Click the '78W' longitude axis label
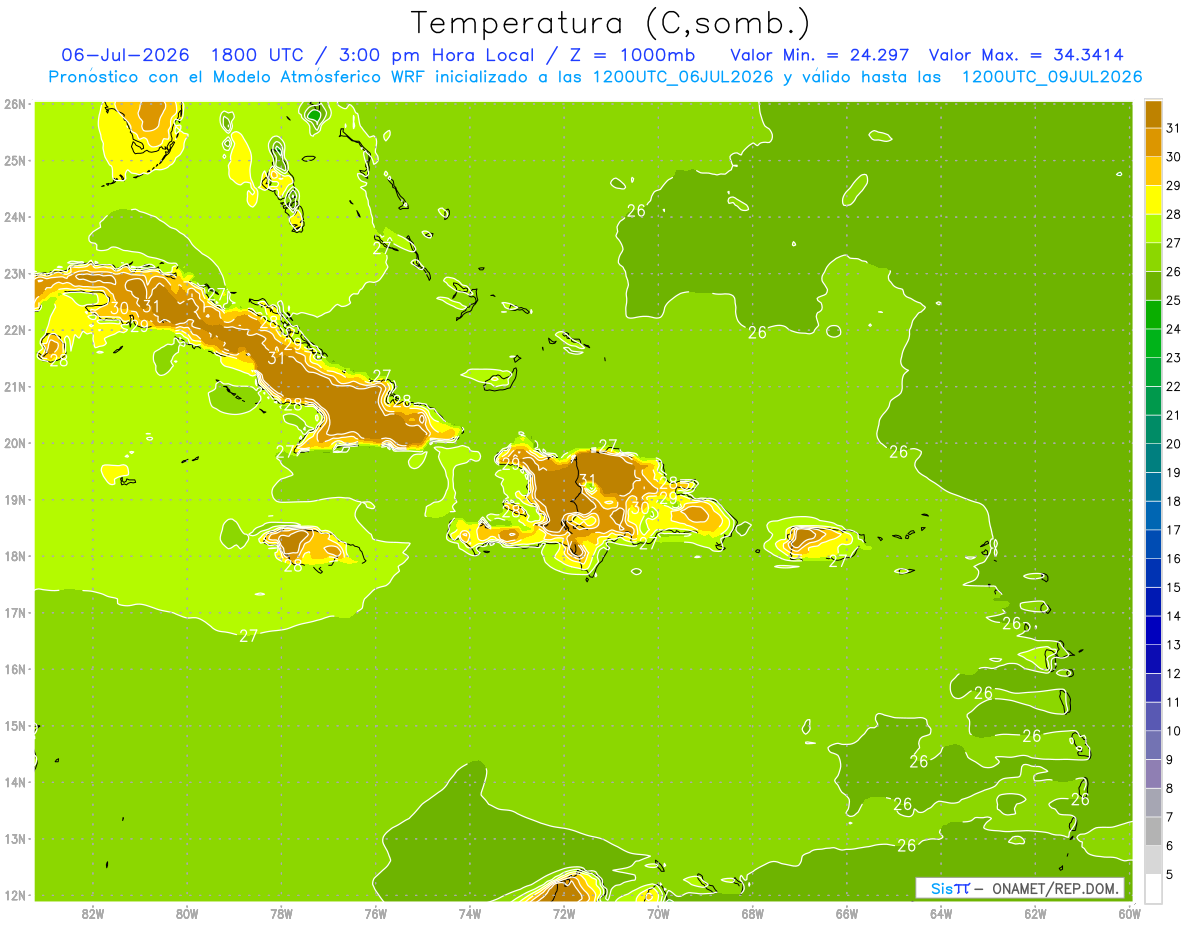The image size is (1200, 927). [x=281, y=913]
